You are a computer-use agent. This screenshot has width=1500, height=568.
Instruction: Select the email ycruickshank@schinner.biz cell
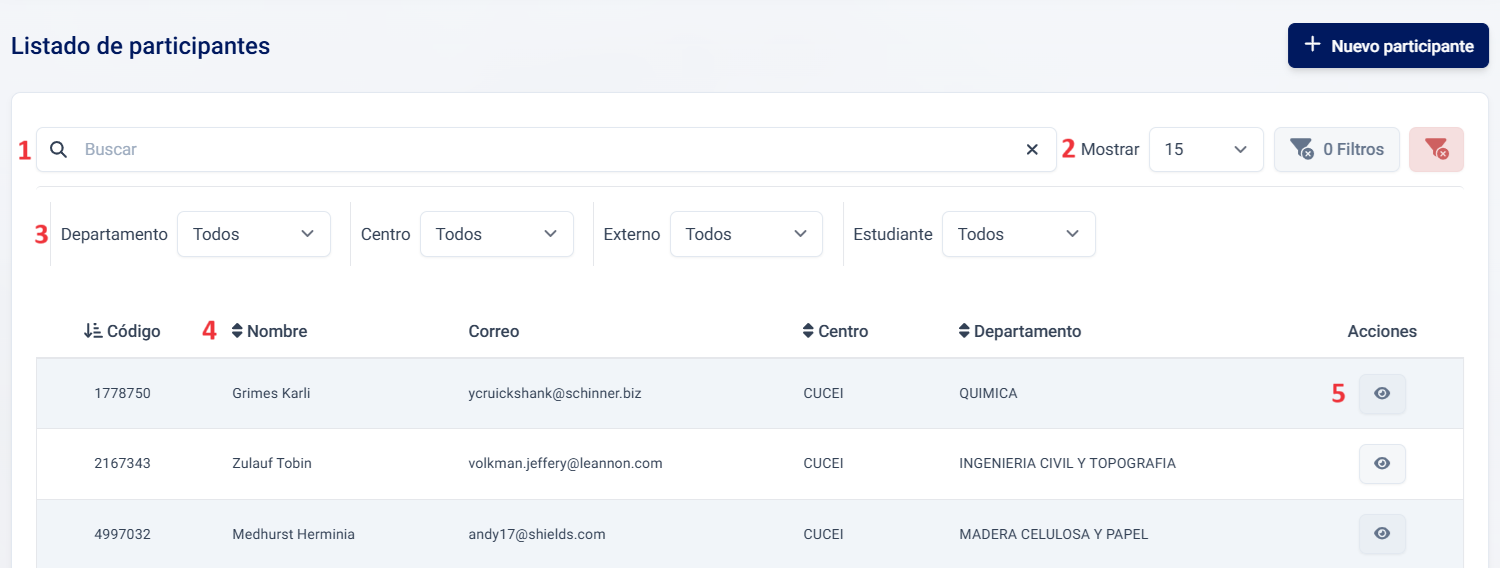point(554,394)
